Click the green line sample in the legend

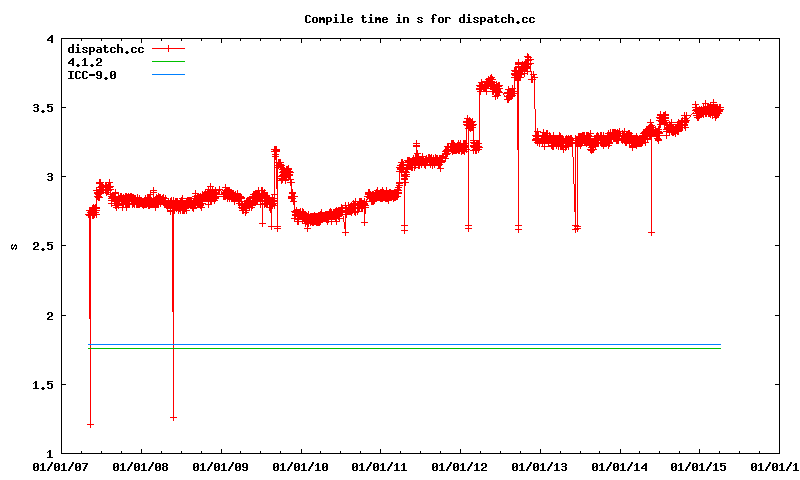click(x=169, y=62)
